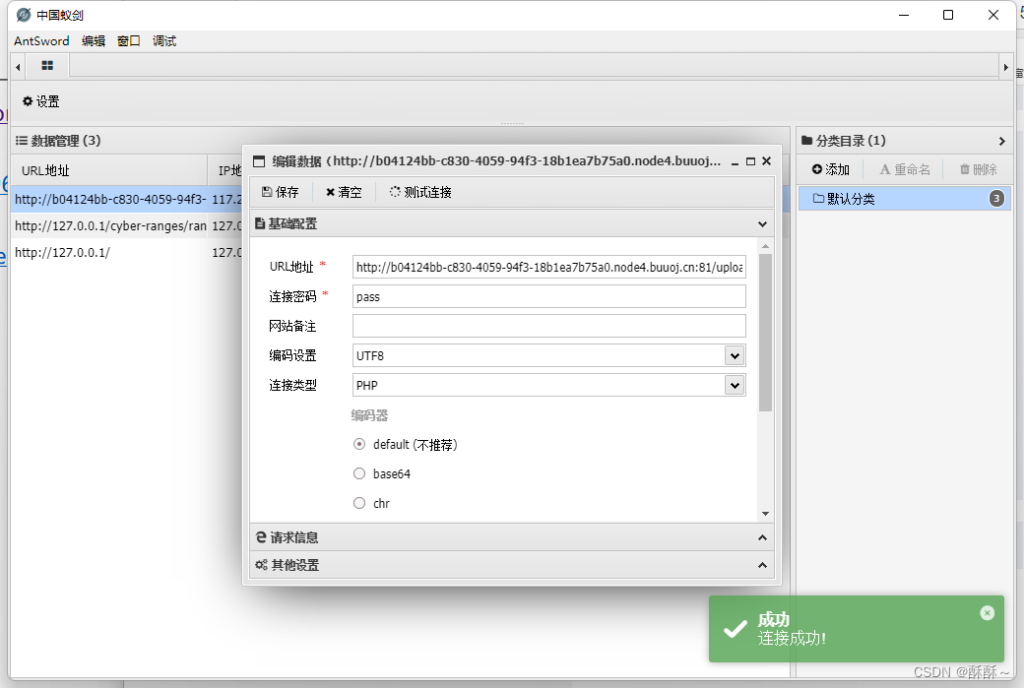Image resolution: width=1024 pixels, height=688 pixels.
Task: Click the tab bar right scroll arrow
Action: [x=1006, y=67]
